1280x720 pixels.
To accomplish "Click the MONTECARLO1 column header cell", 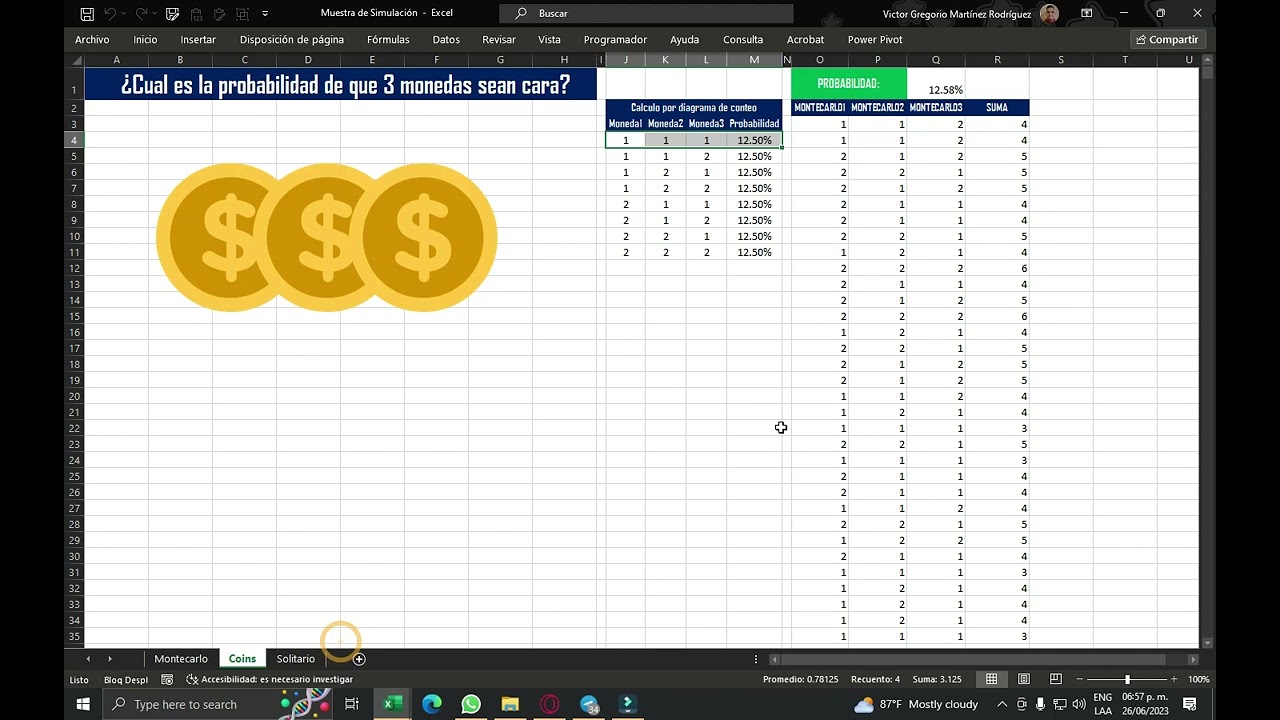I will coord(820,108).
